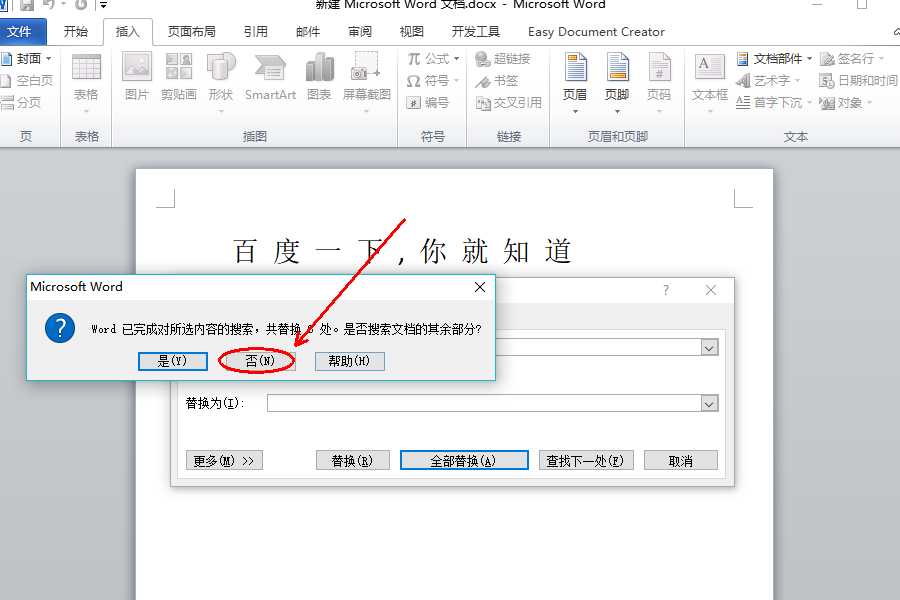Open the Easy Document Creator tab
Screen dimensions: 900x600
click(x=596, y=32)
